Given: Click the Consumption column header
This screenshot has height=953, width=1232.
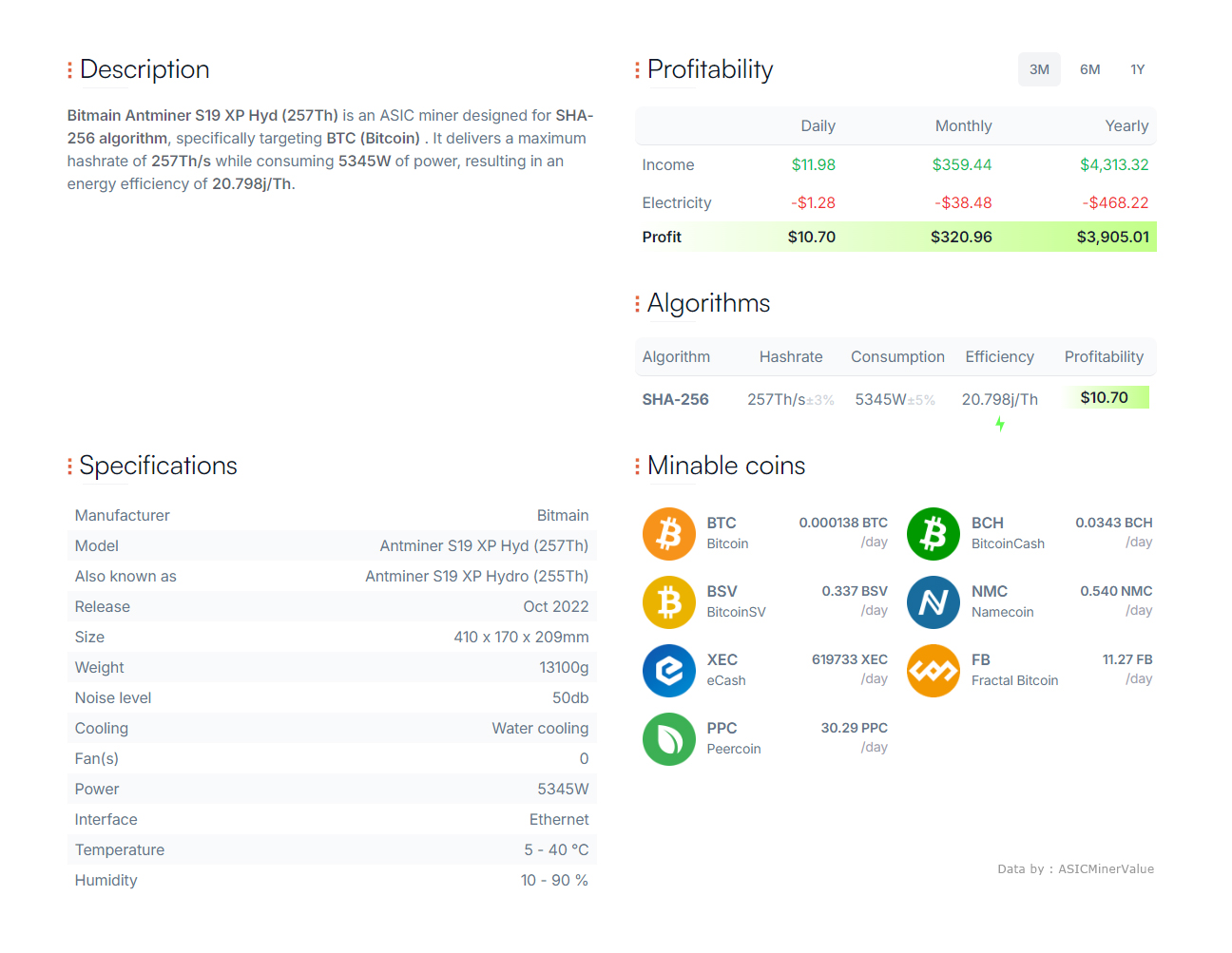Looking at the screenshot, I should point(897,357).
